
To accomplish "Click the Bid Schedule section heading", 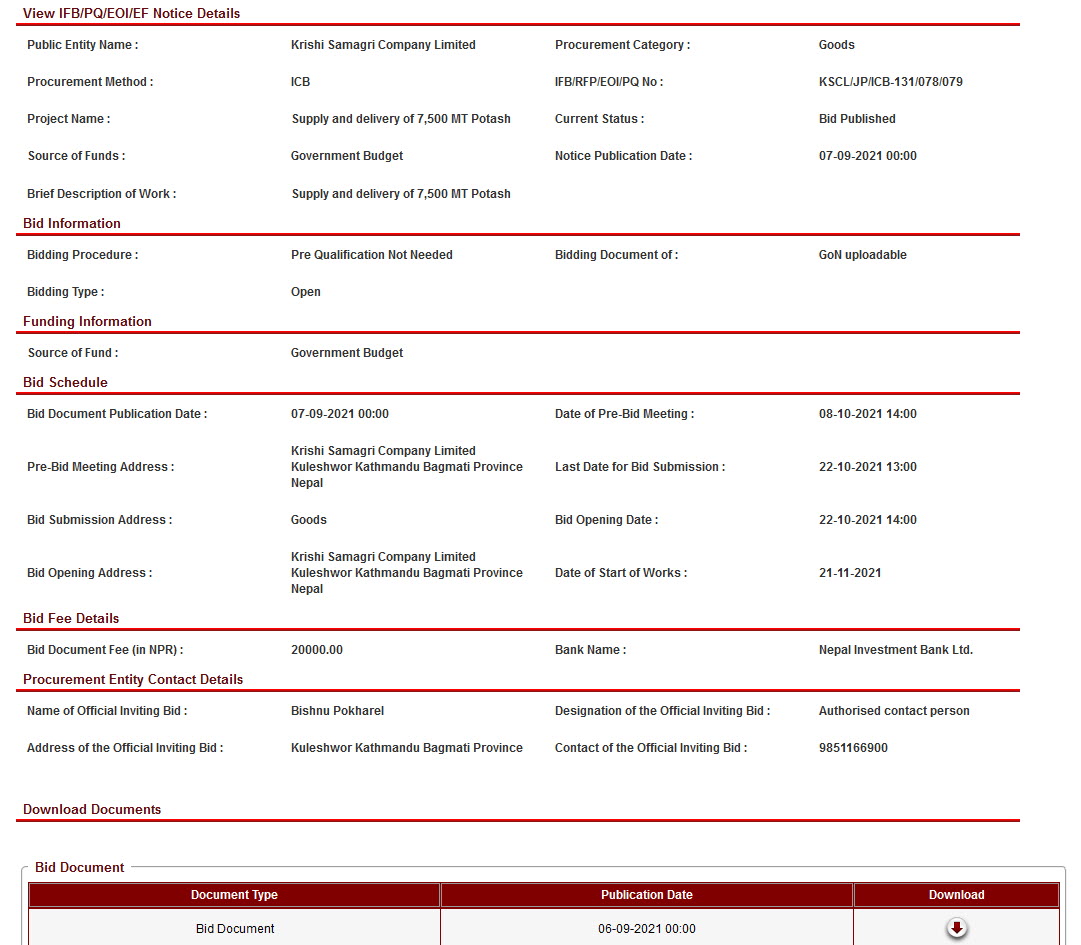I will (65, 382).
